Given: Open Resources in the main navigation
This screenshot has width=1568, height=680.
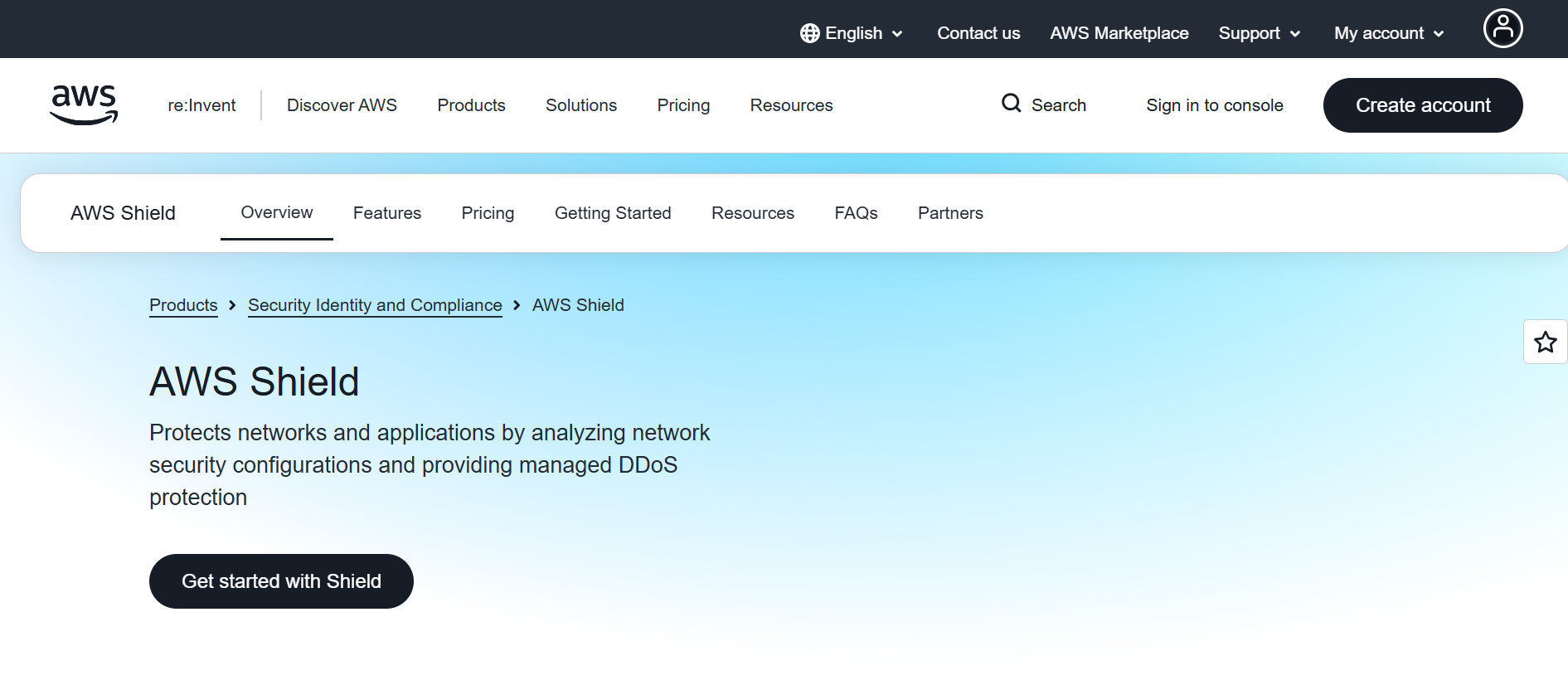Looking at the screenshot, I should [791, 105].
